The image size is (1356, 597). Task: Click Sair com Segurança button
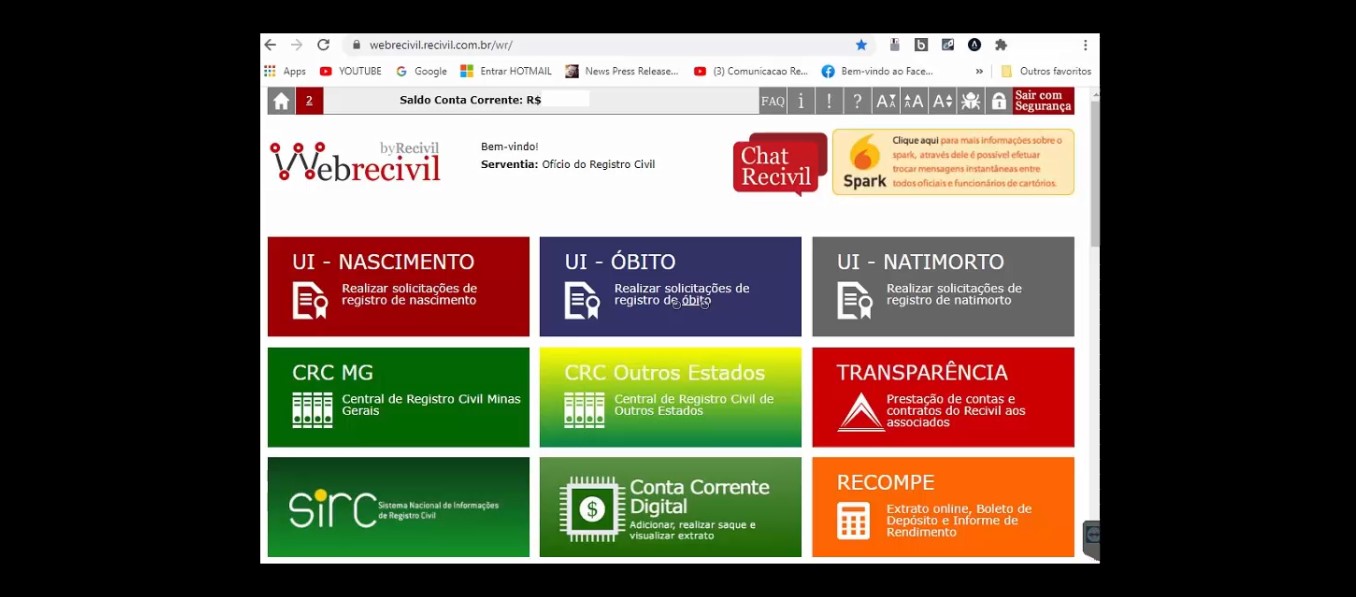coord(1043,101)
